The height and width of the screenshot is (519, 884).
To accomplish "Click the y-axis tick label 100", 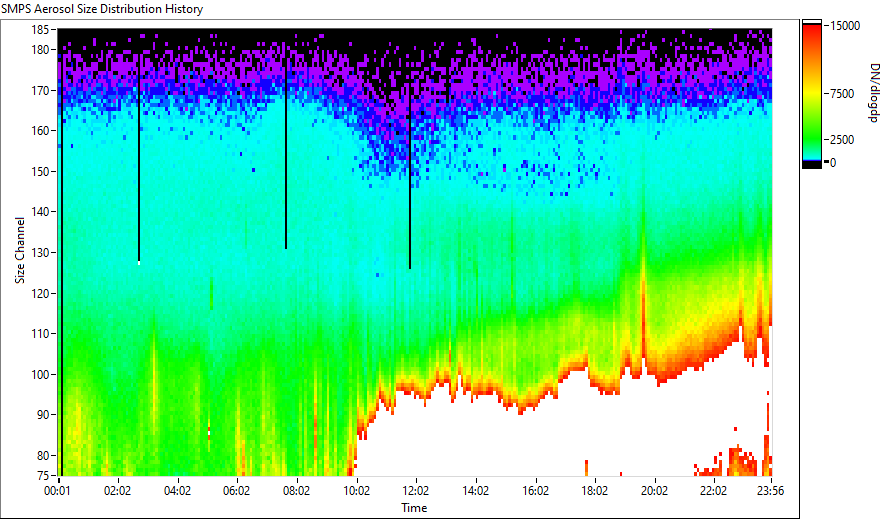I will click(x=41, y=374).
